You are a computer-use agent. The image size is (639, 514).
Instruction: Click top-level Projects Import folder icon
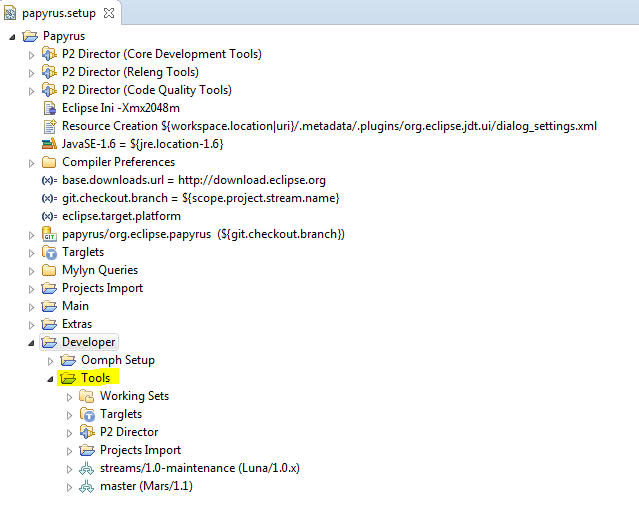tap(49, 288)
